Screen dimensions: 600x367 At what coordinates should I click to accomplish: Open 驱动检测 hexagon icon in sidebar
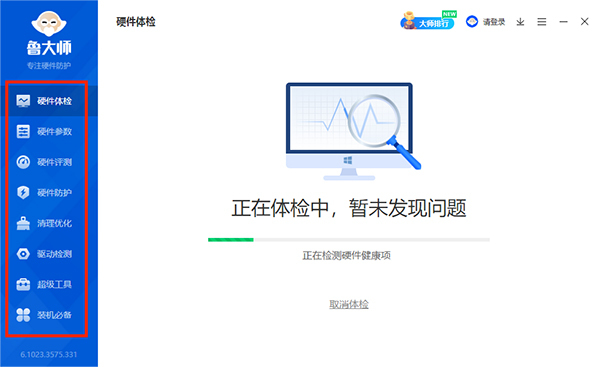pyautogui.click(x=23, y=254)
